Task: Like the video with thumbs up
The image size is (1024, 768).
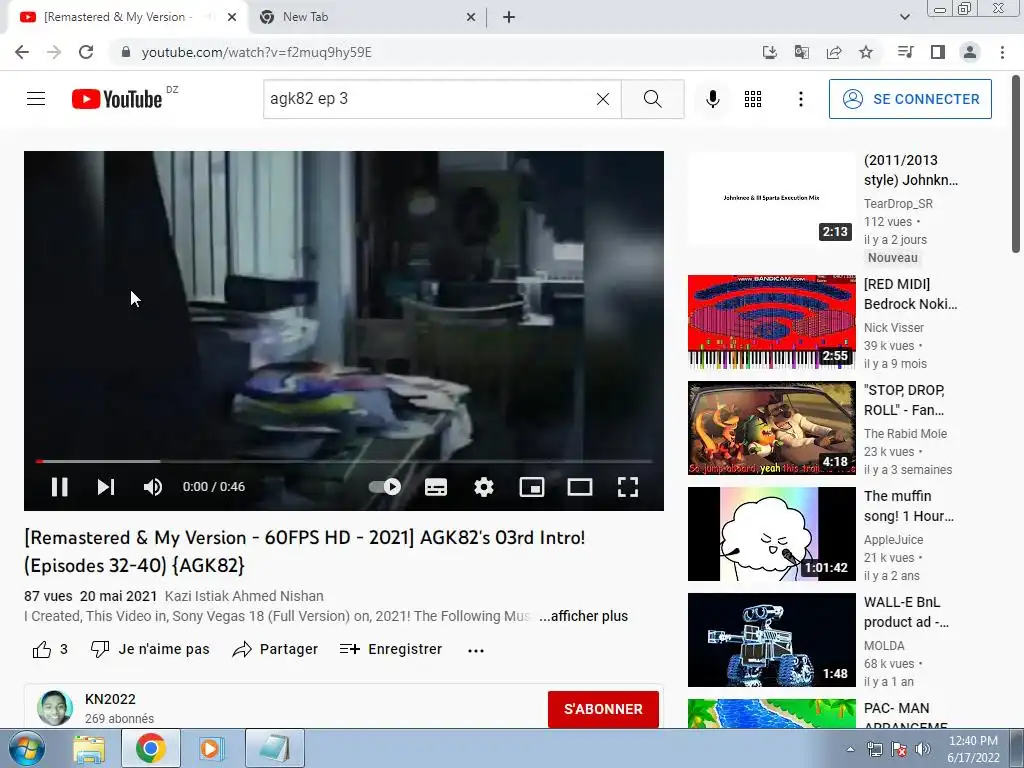Action: point(50,649)
